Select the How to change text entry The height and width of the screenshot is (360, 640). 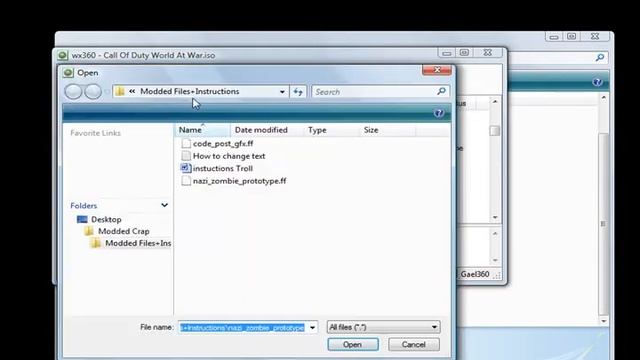pos(229,156)
